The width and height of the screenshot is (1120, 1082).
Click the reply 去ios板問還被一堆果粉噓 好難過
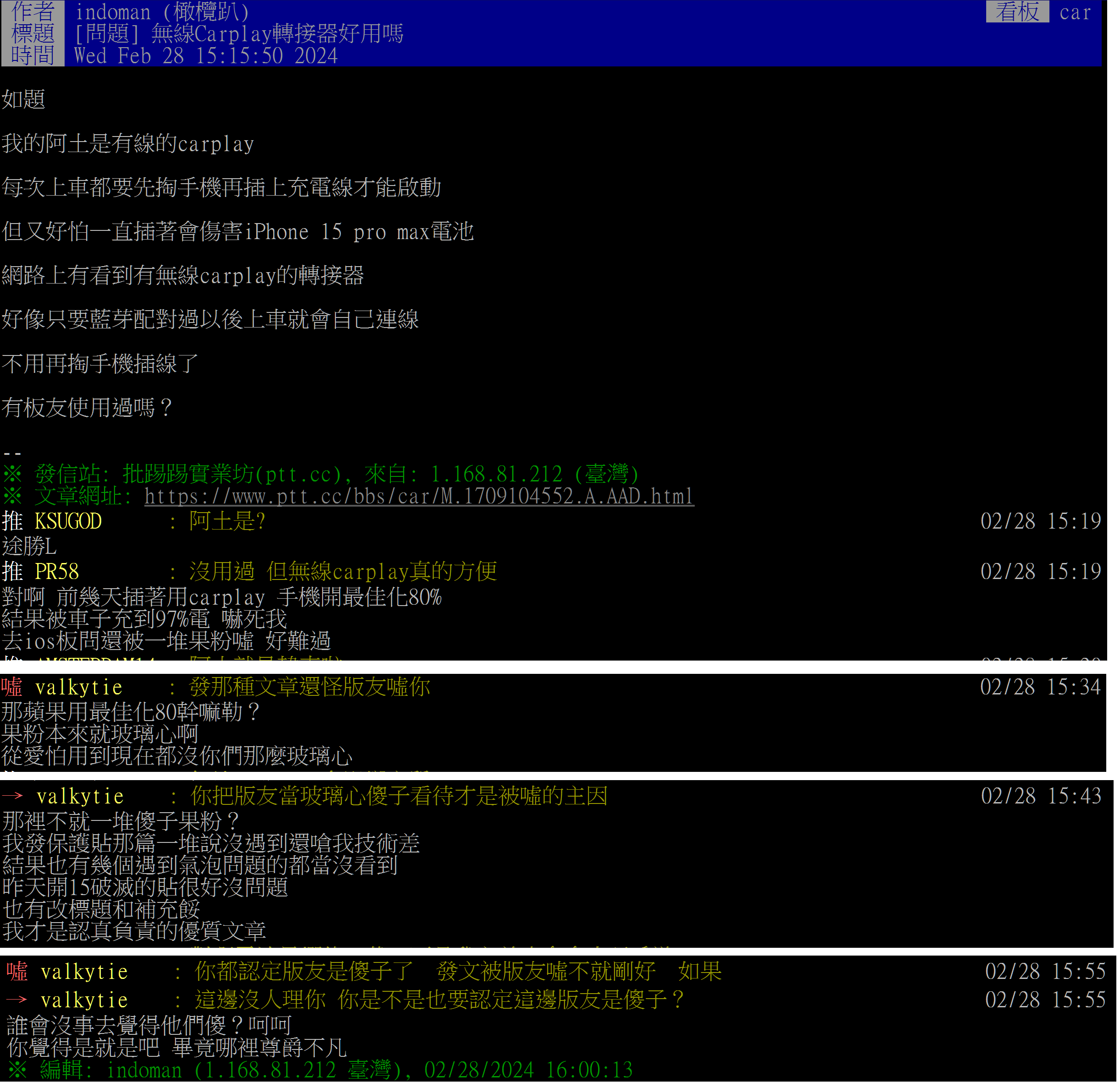pyautogui.click(x=166, y=641)
